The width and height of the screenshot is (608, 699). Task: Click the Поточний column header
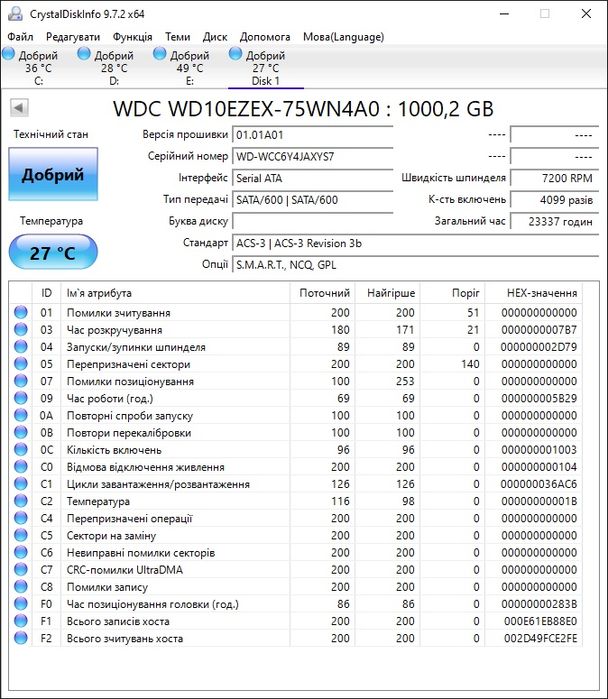click(x=322, y=293)
